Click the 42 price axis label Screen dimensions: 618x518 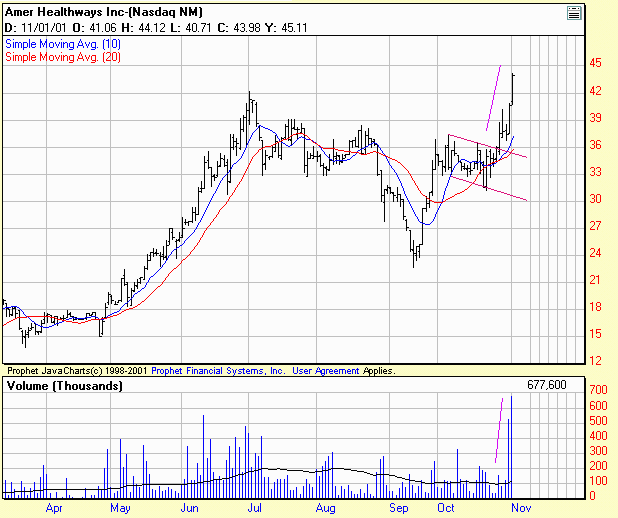coord(596,91)
